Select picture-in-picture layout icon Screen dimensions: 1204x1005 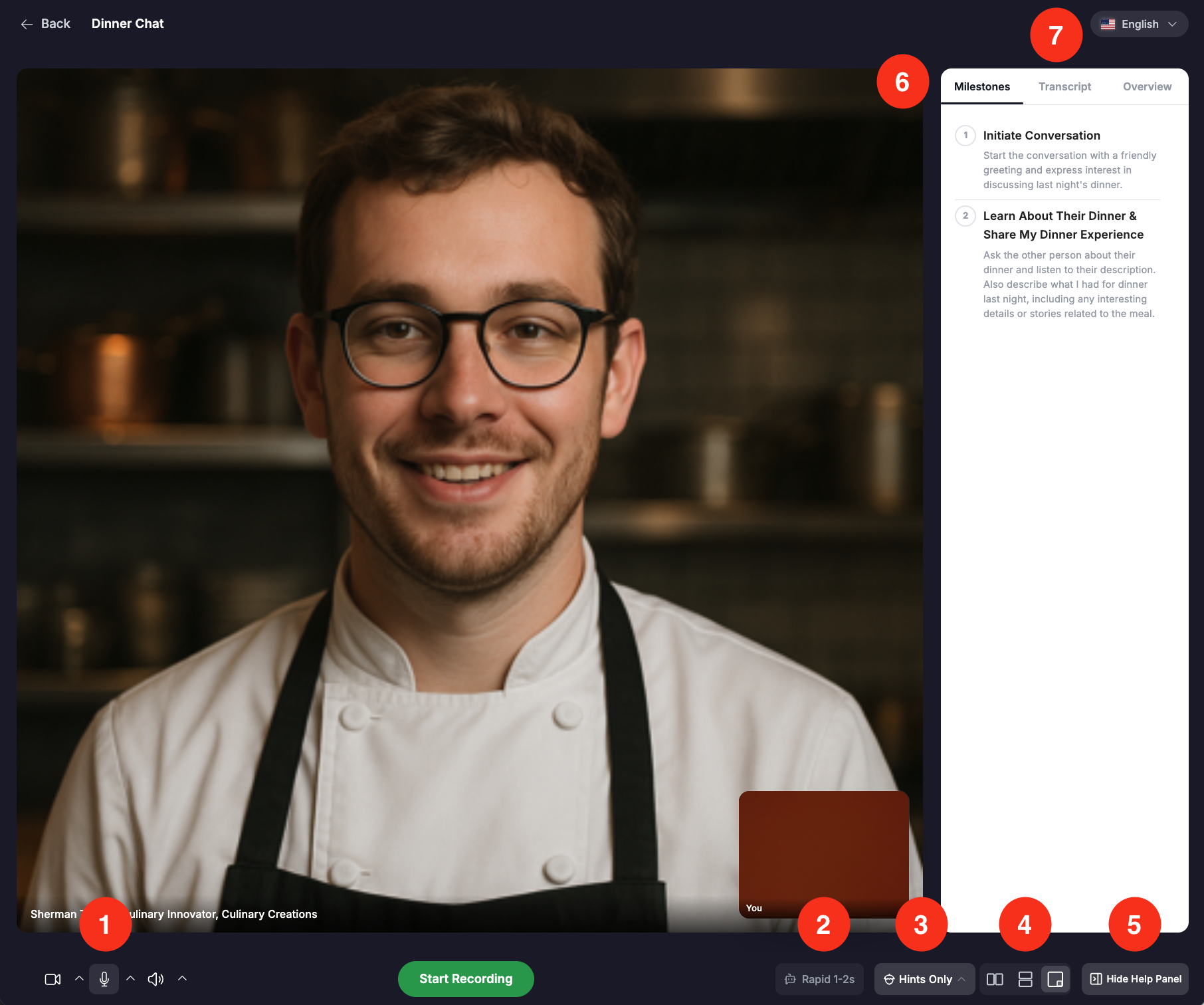pos(1055,979)
